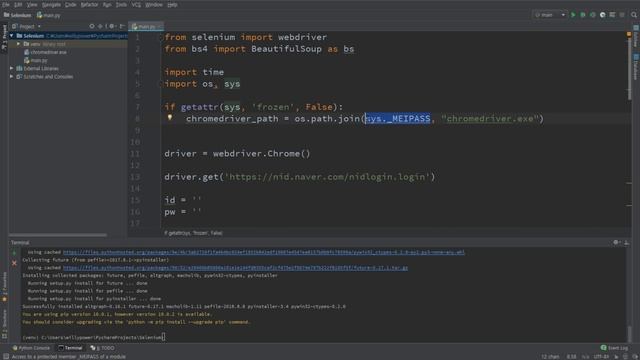This screenshot has width=640, height=360.
Task: Open Terminal panel settings gear
Action: point(616,242)
